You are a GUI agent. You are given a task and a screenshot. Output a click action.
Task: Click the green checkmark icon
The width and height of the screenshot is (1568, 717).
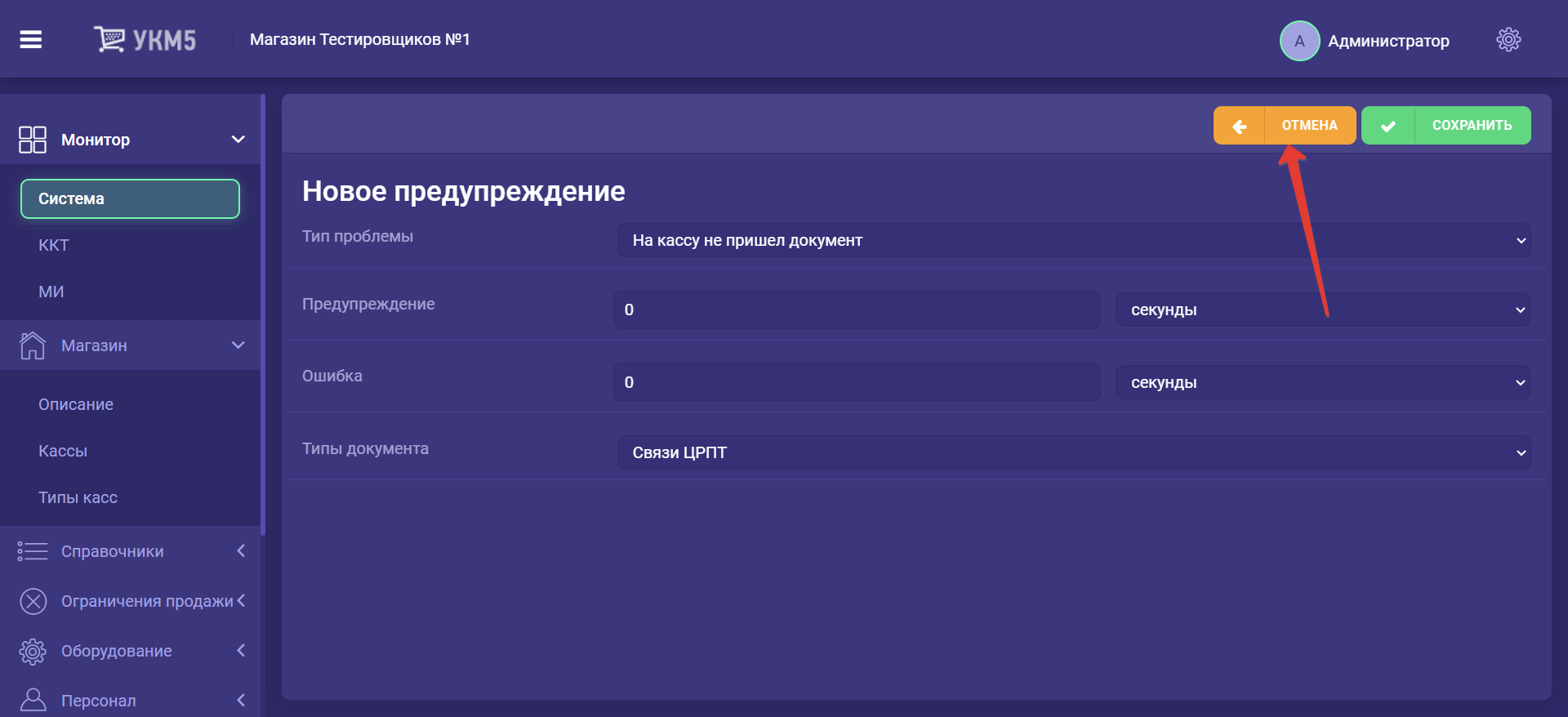1388,126
